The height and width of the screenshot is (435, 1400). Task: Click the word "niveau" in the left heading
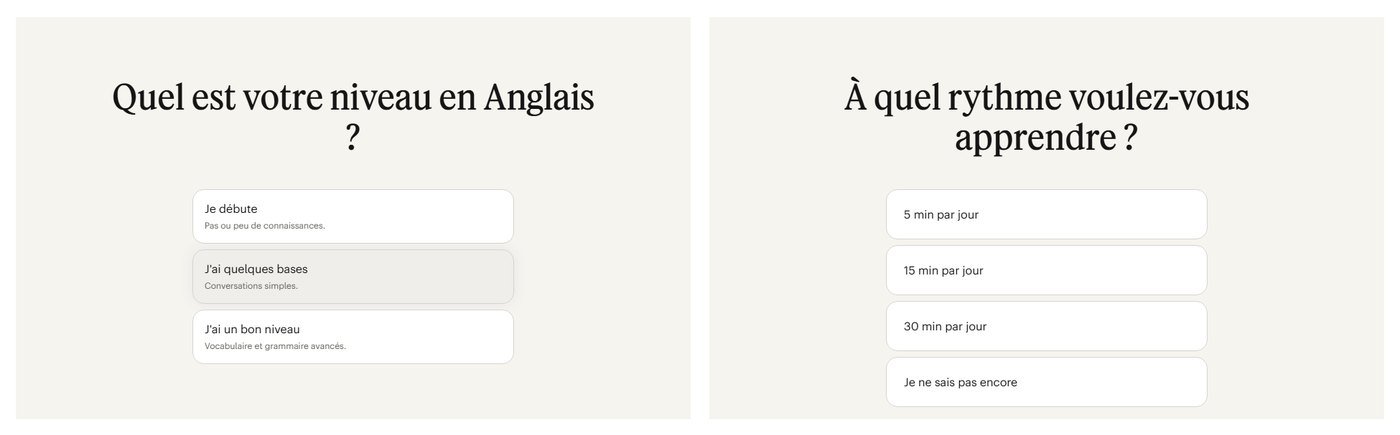pos(382,98)
